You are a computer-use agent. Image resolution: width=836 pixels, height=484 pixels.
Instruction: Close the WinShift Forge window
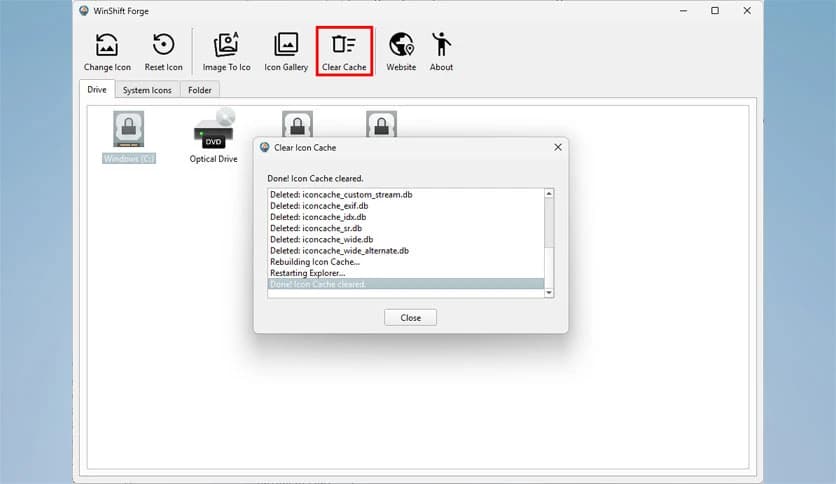[747, 11]
